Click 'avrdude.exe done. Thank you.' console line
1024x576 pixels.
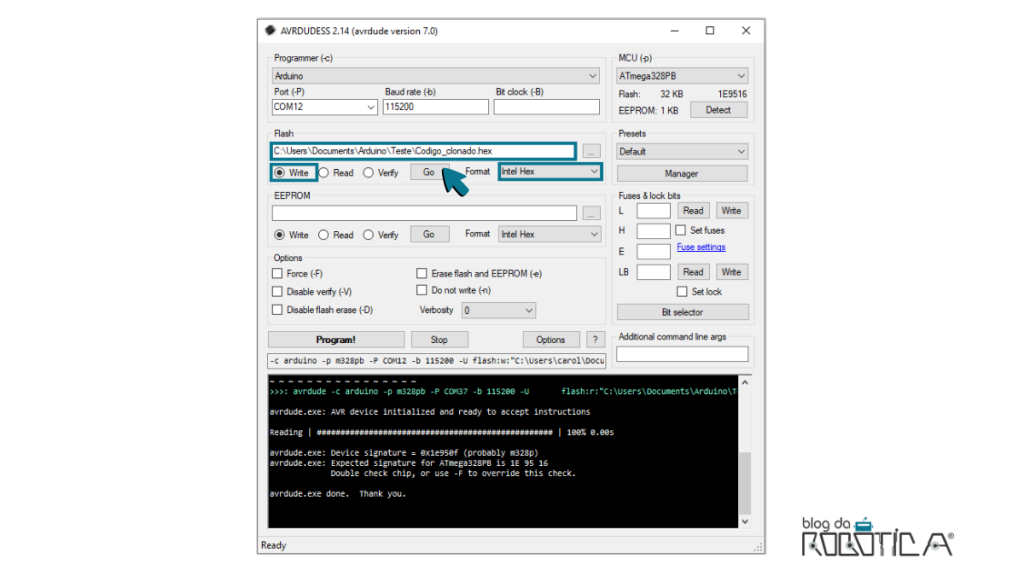[338, 494]
